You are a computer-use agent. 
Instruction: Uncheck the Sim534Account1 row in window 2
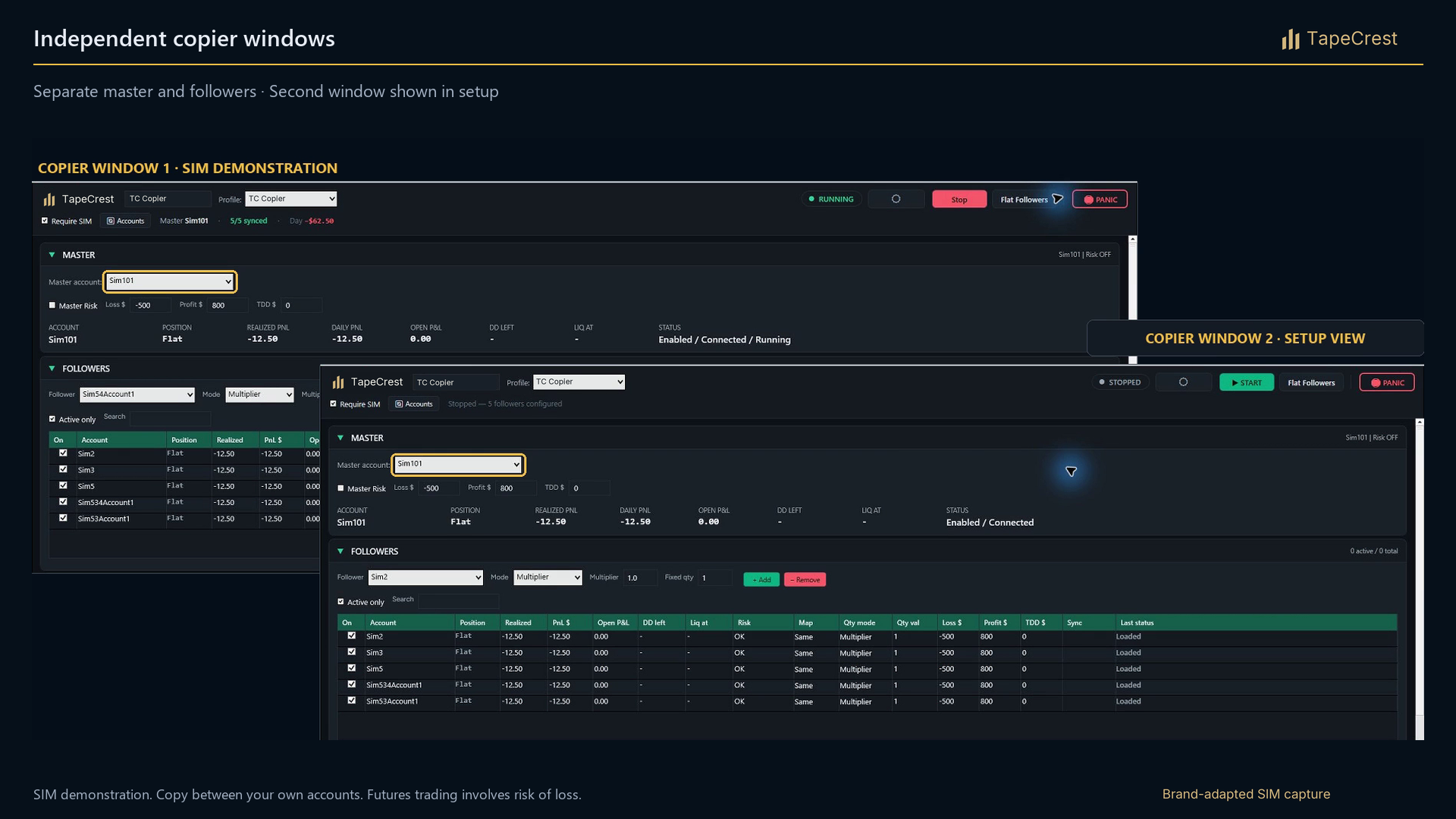point(351,685)
